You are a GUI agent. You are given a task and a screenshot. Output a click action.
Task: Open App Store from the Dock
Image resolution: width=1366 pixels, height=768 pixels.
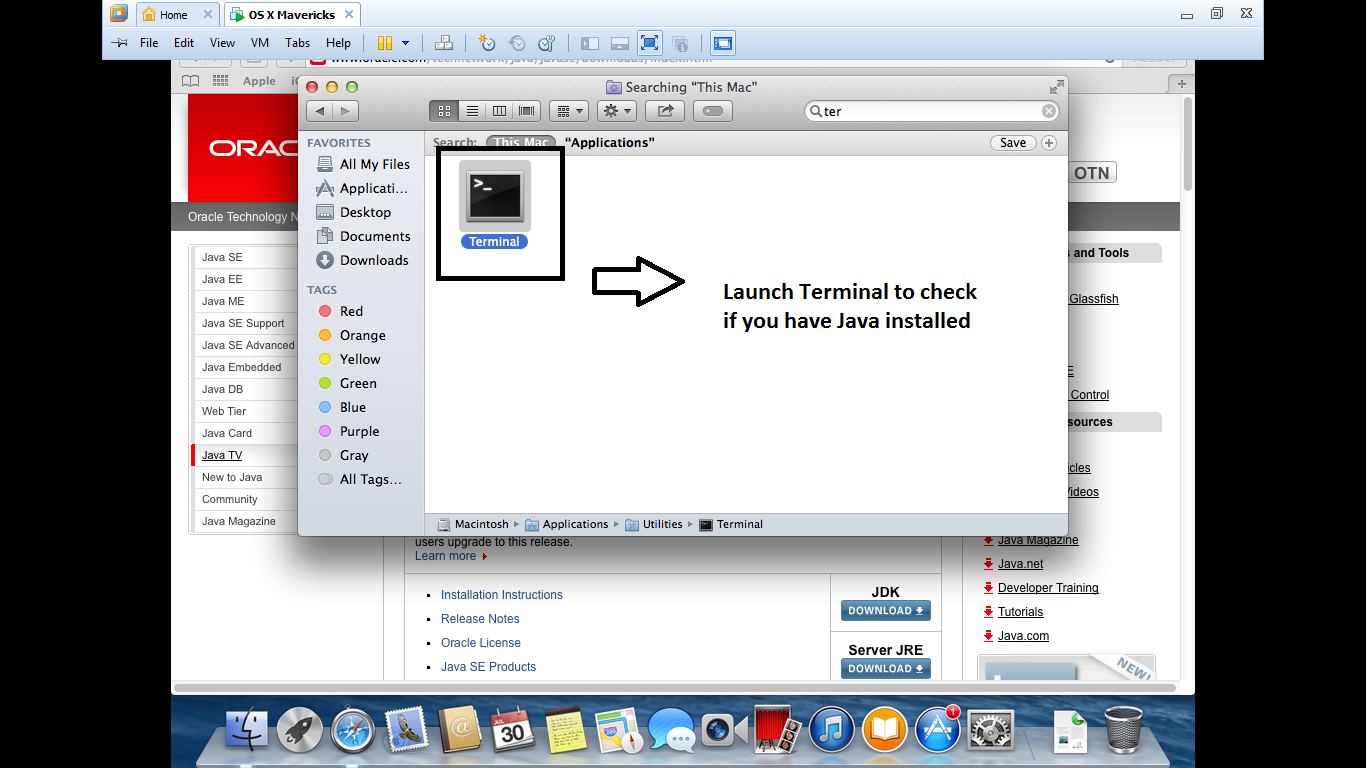(937, 729)
